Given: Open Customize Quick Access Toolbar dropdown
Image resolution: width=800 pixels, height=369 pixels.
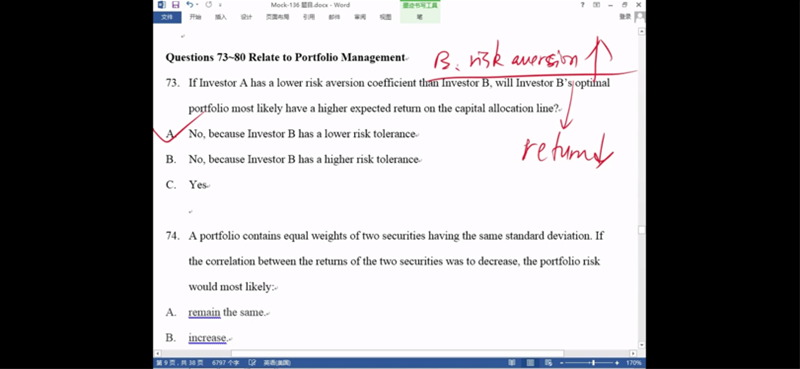Looking at the screenshot, I should pos(220,5).
